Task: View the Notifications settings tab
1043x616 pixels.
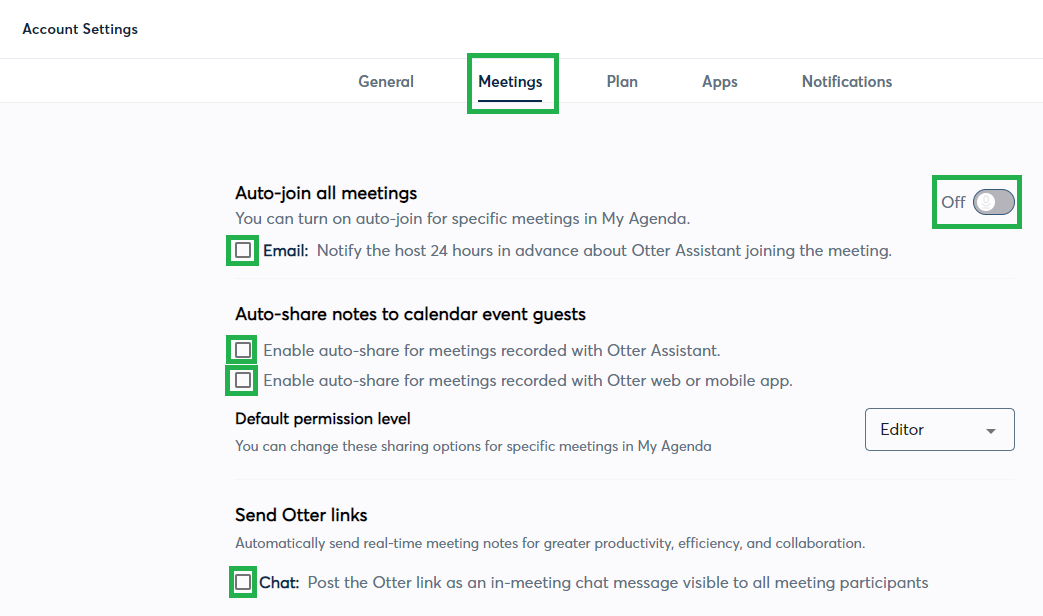Action: coord(846,81)
